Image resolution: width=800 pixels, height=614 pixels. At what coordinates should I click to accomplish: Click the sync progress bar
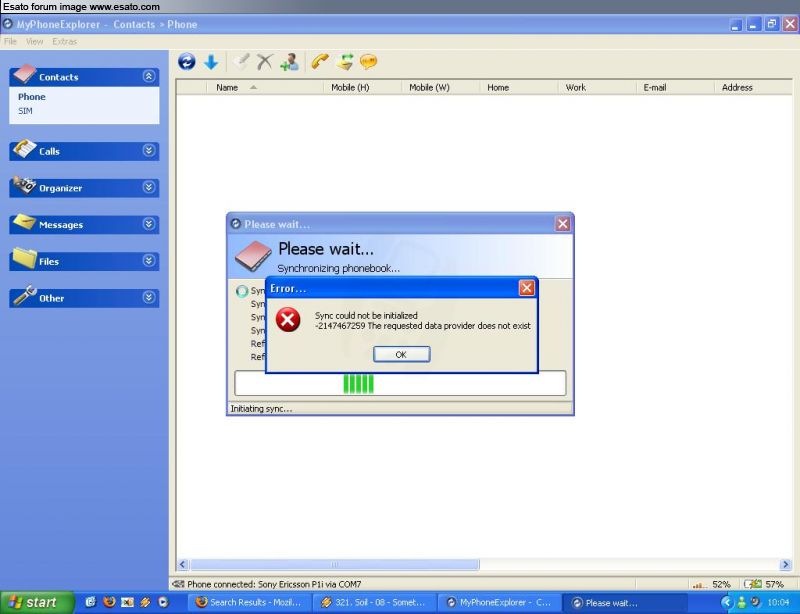tap(400, 383)
